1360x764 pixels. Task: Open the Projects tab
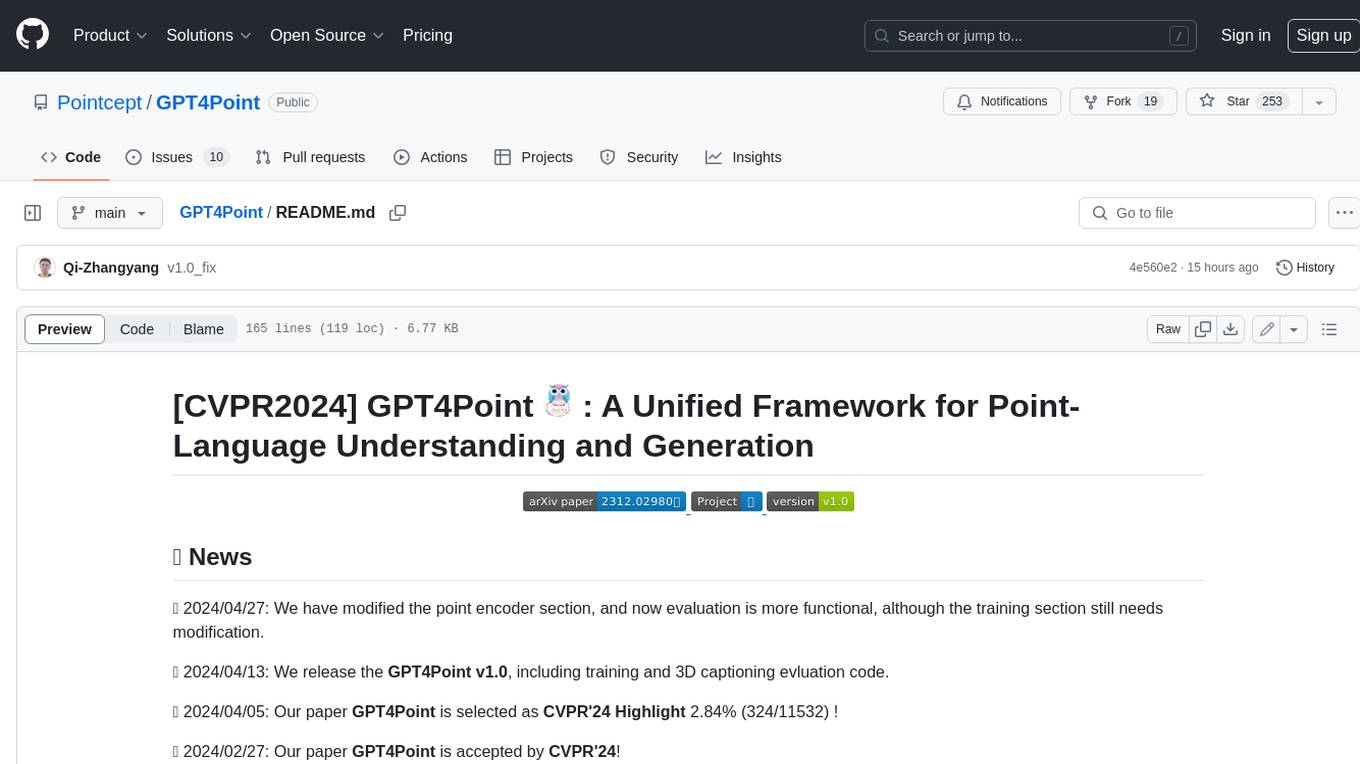tap(533, 157)
